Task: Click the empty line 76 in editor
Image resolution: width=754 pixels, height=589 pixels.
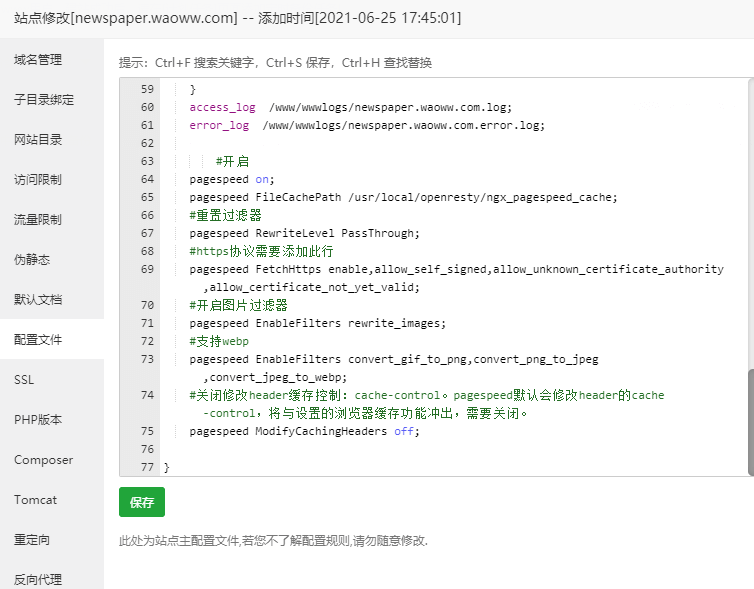Action: click(452, 449)
